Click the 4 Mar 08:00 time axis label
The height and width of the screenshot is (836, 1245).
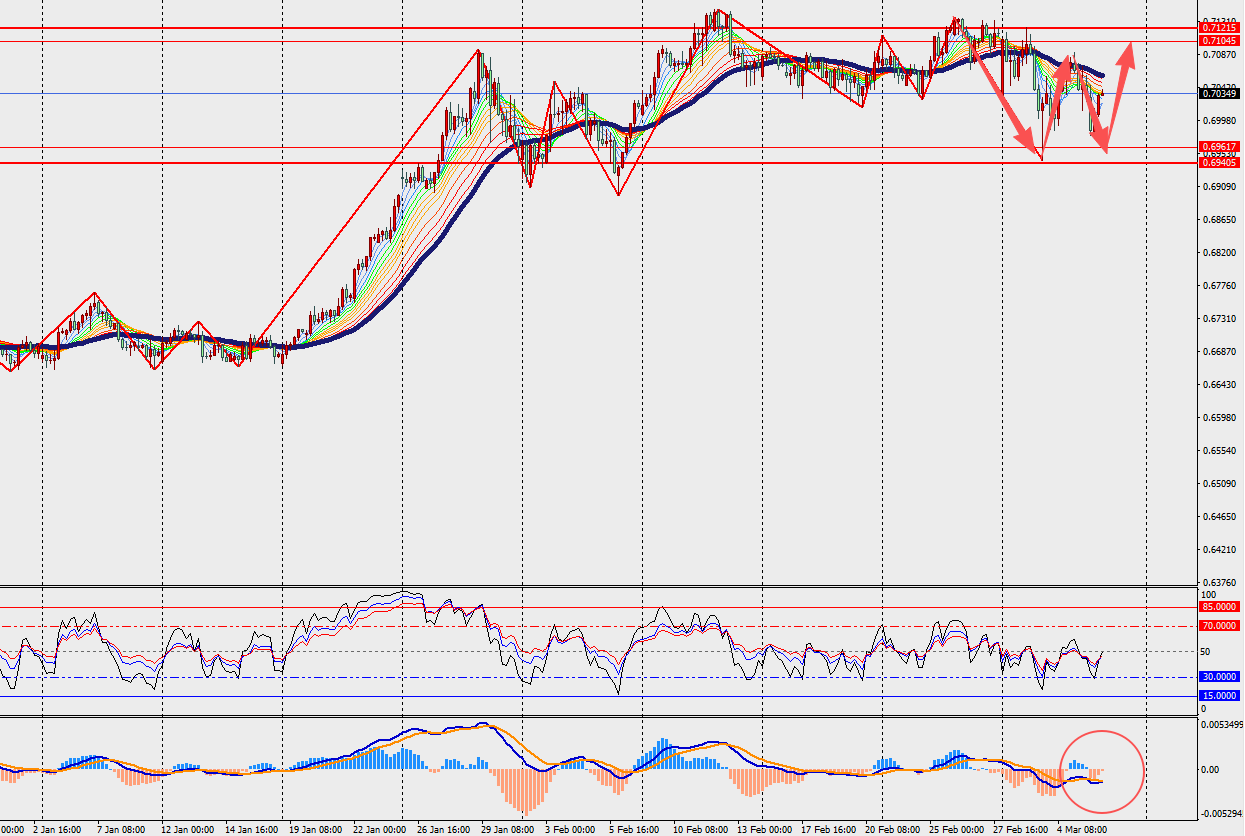1082,829
